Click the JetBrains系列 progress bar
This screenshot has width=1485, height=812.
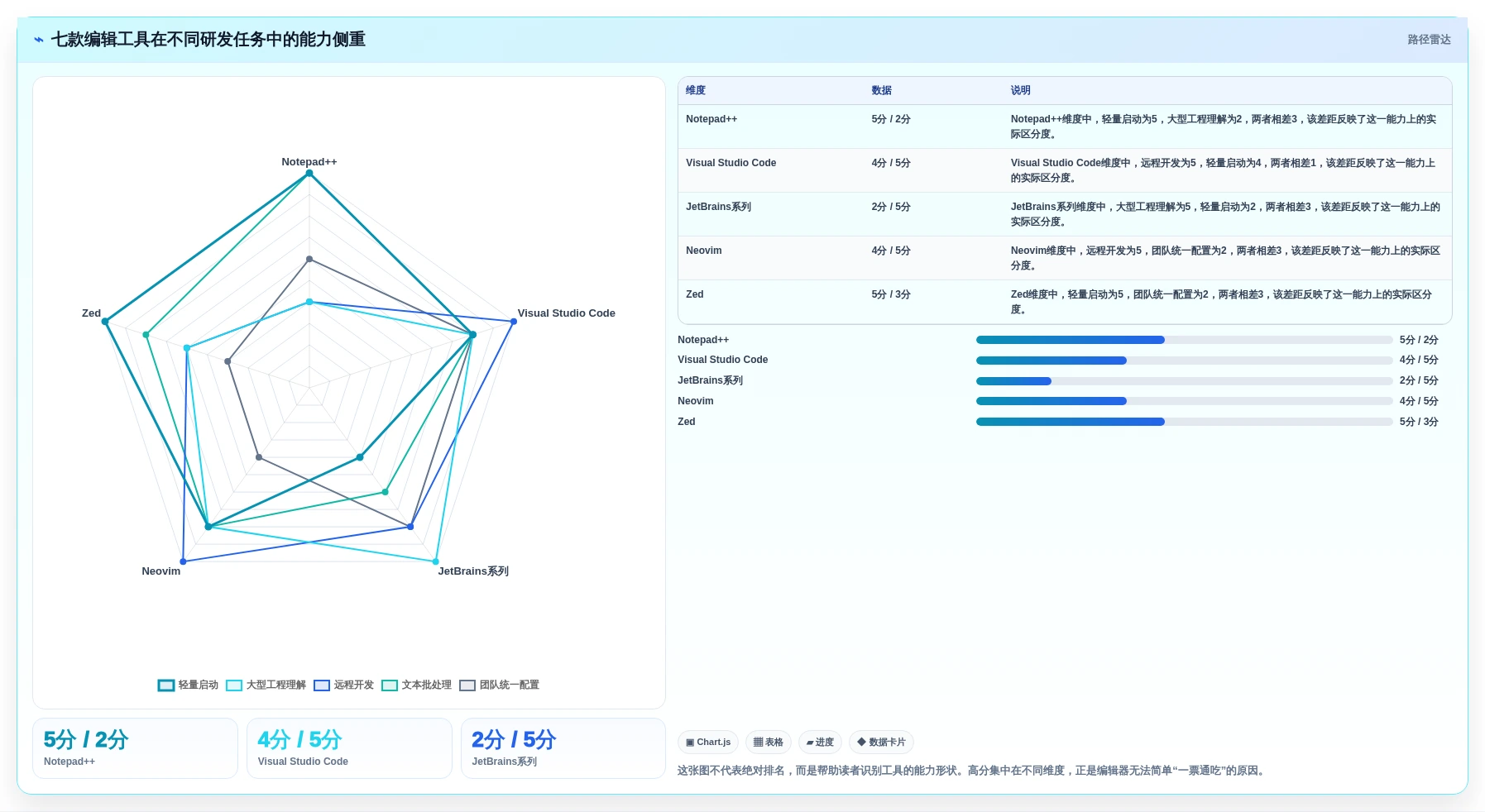click(1184, 381)
